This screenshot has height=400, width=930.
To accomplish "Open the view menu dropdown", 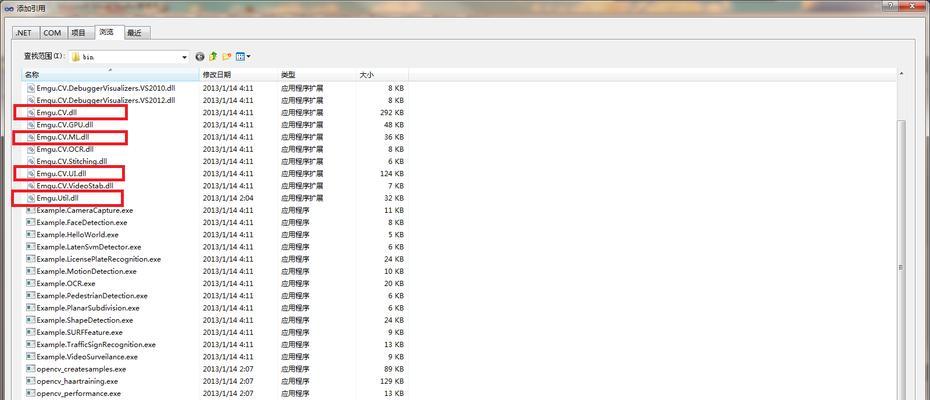I will 243,56.
